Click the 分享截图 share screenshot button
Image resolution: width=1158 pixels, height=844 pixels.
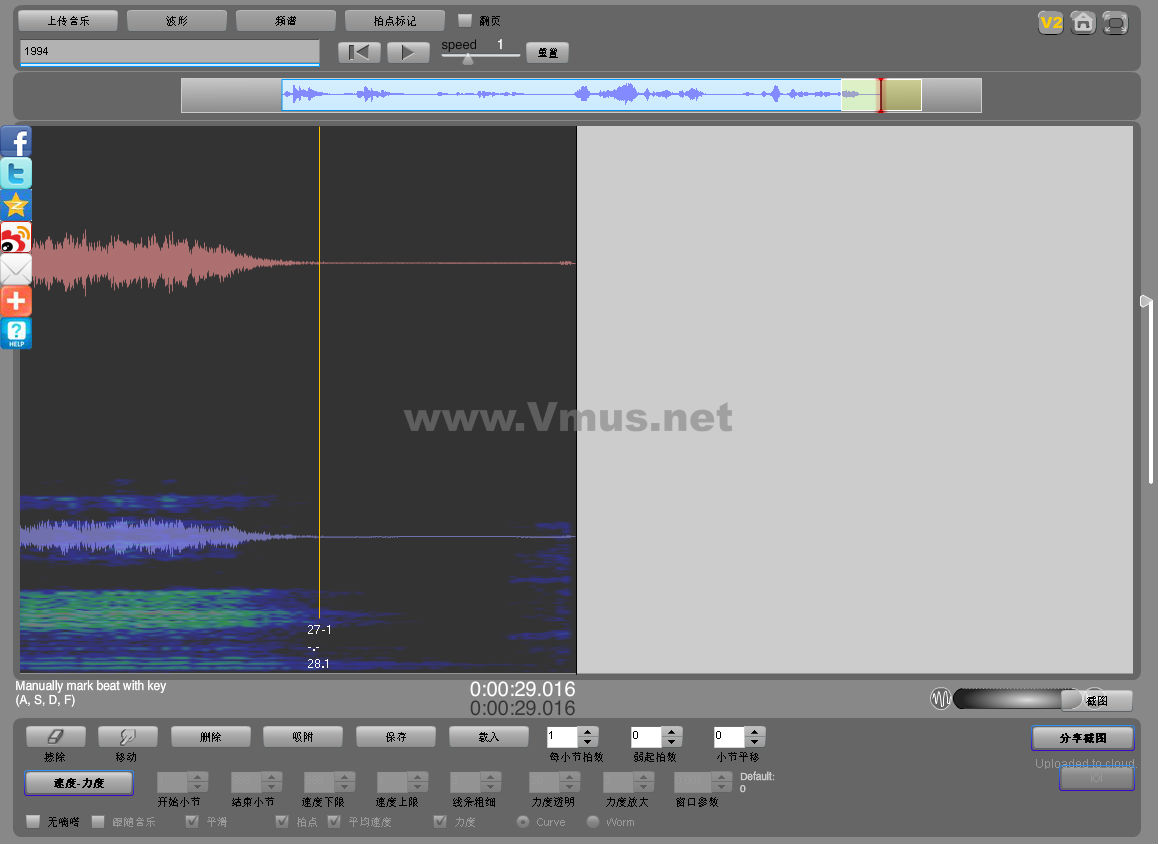pos(1083,738)
